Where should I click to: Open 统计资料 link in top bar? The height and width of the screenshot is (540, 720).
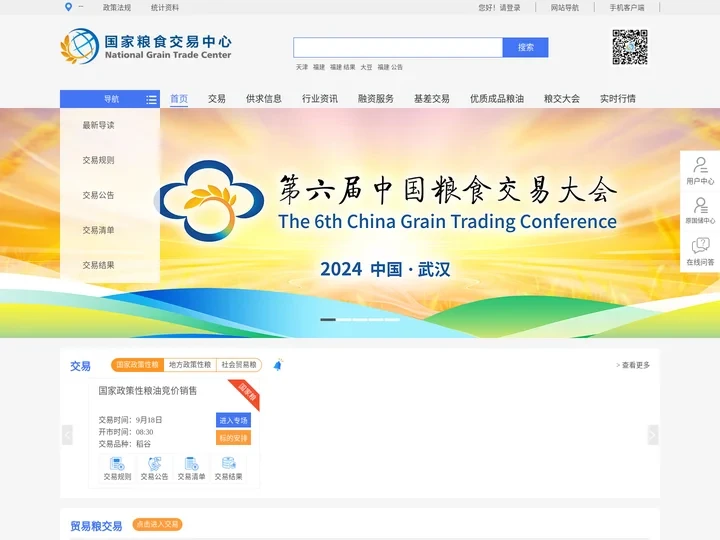(x=165, y=7)
